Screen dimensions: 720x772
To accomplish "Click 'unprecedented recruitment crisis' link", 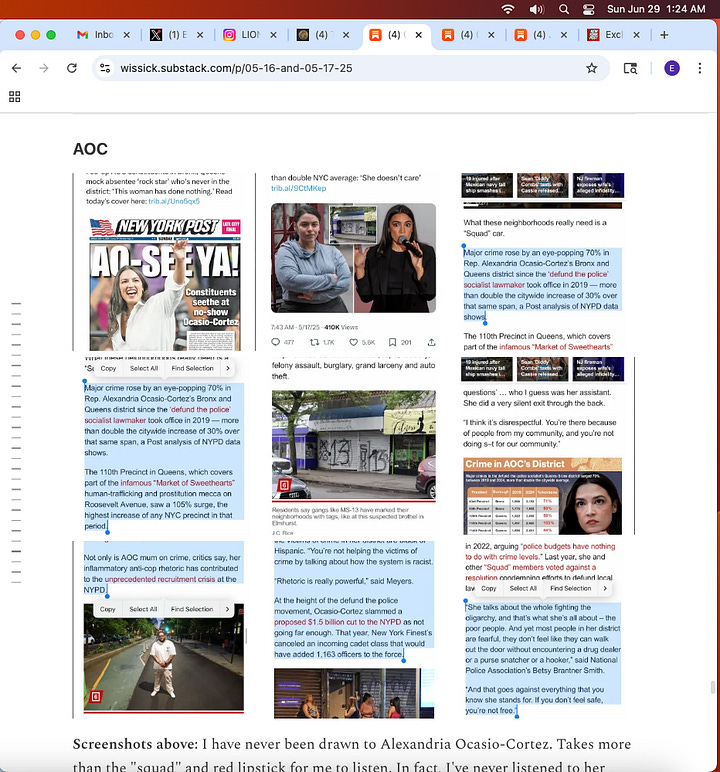I will [160, 579].
